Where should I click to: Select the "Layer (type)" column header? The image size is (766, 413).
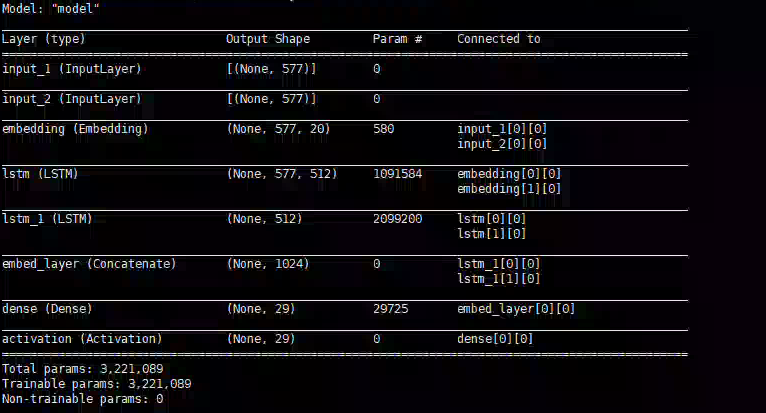pos(43,39)
